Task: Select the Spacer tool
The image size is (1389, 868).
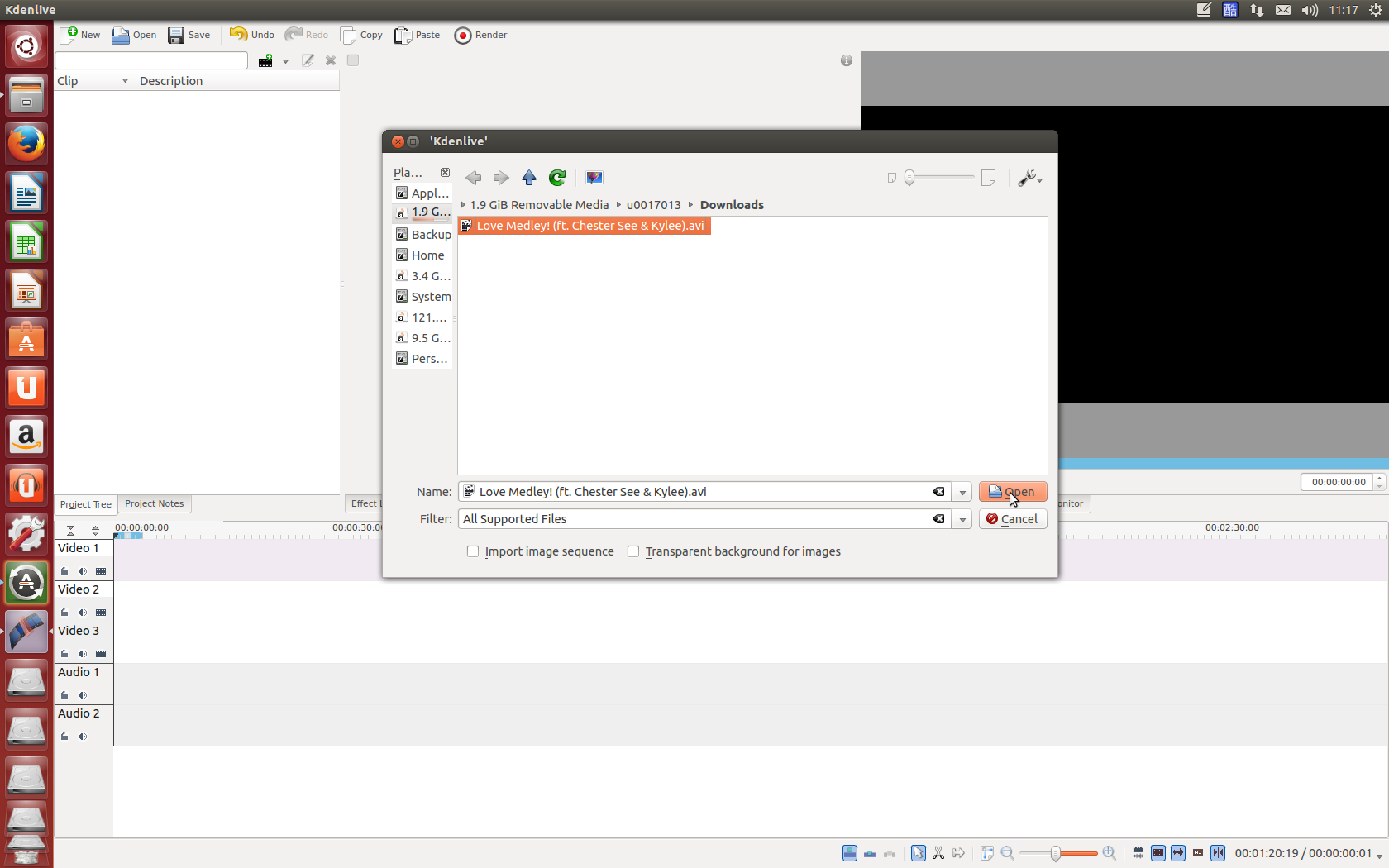Action: tap(959, 853)
